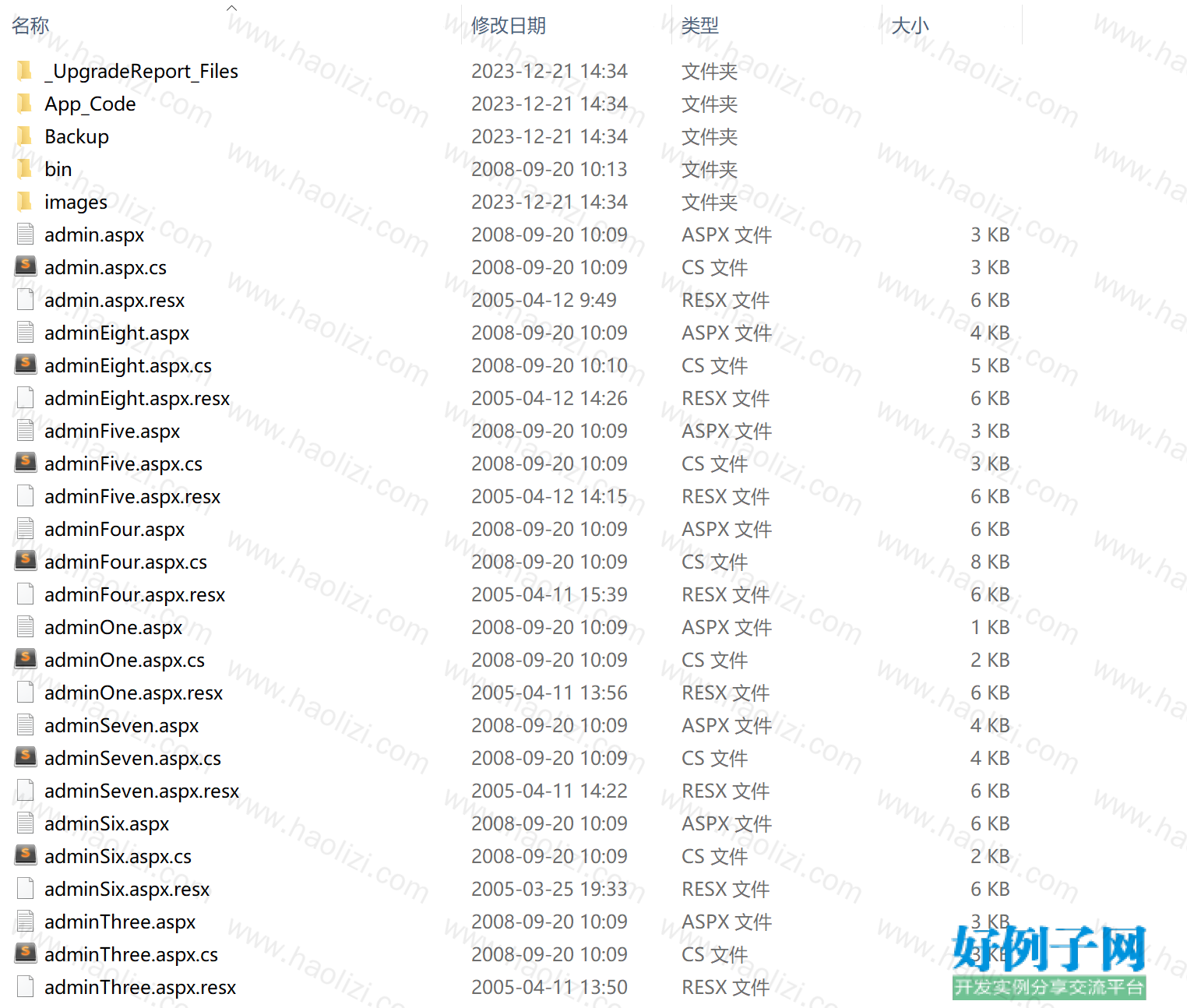This screenshot has width=1187, height=1008.
Task: Select file name adminSeven.aspx
Action: 122,725
